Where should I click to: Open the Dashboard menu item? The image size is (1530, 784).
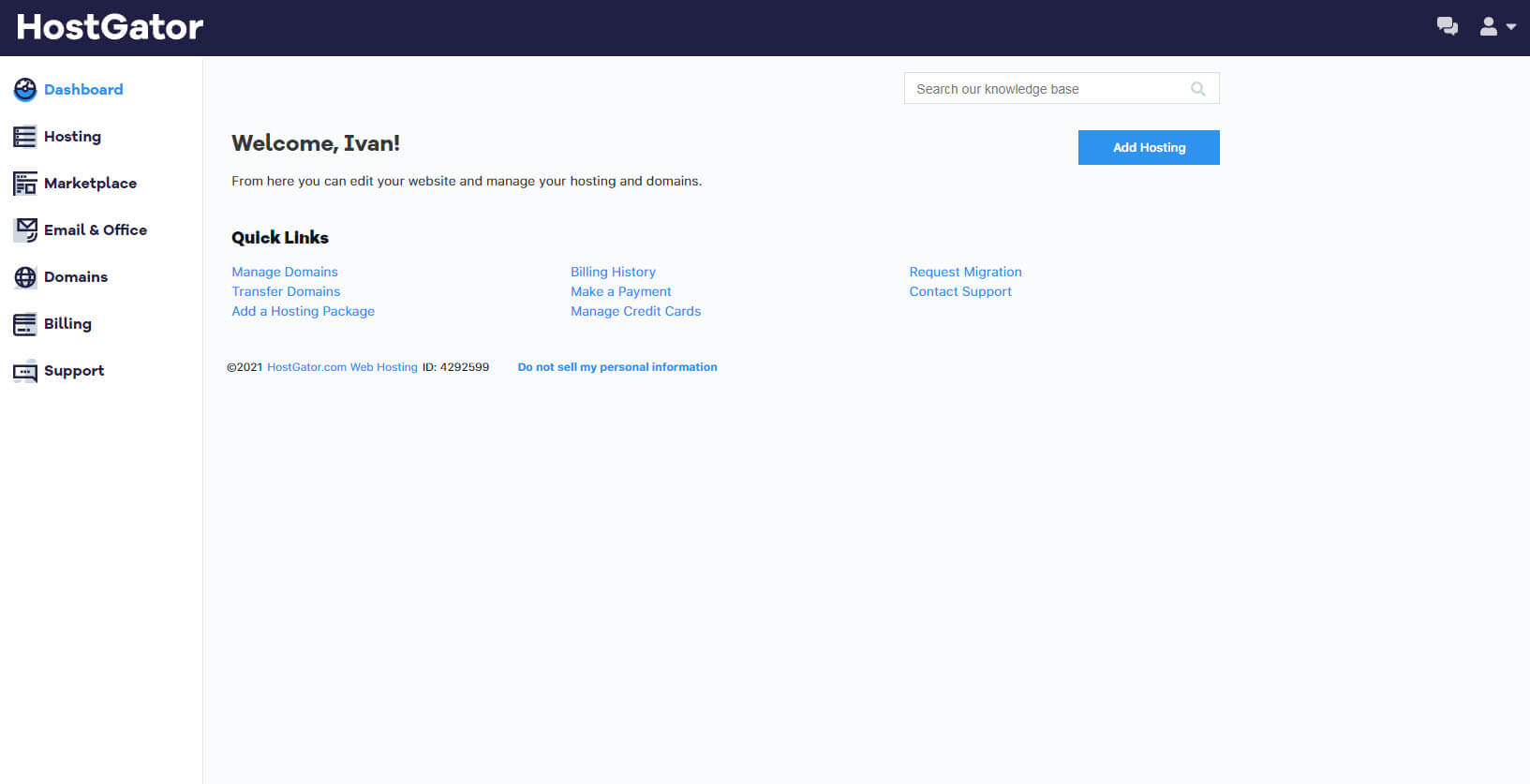point(83,90)
